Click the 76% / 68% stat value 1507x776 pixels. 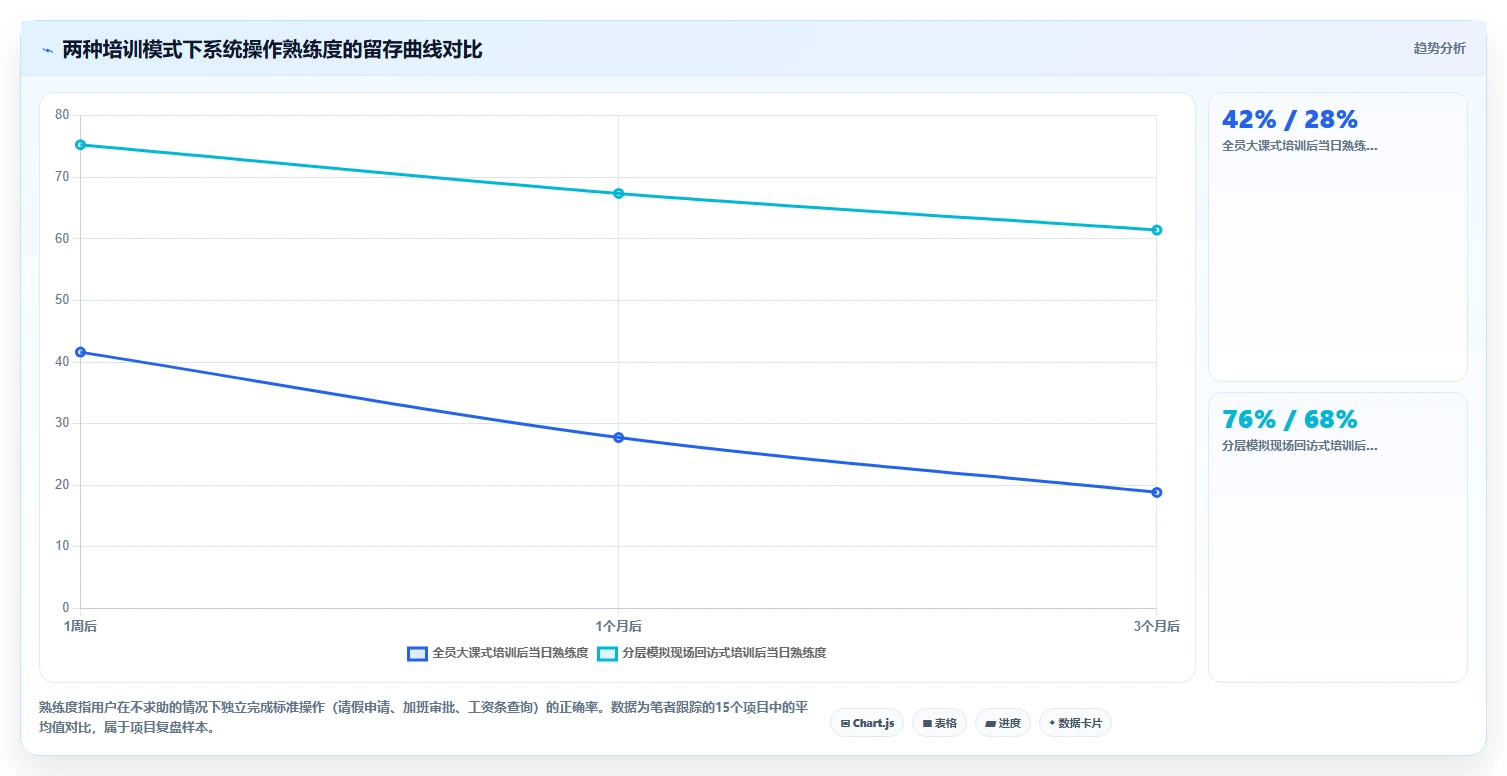click(1290, 420)
